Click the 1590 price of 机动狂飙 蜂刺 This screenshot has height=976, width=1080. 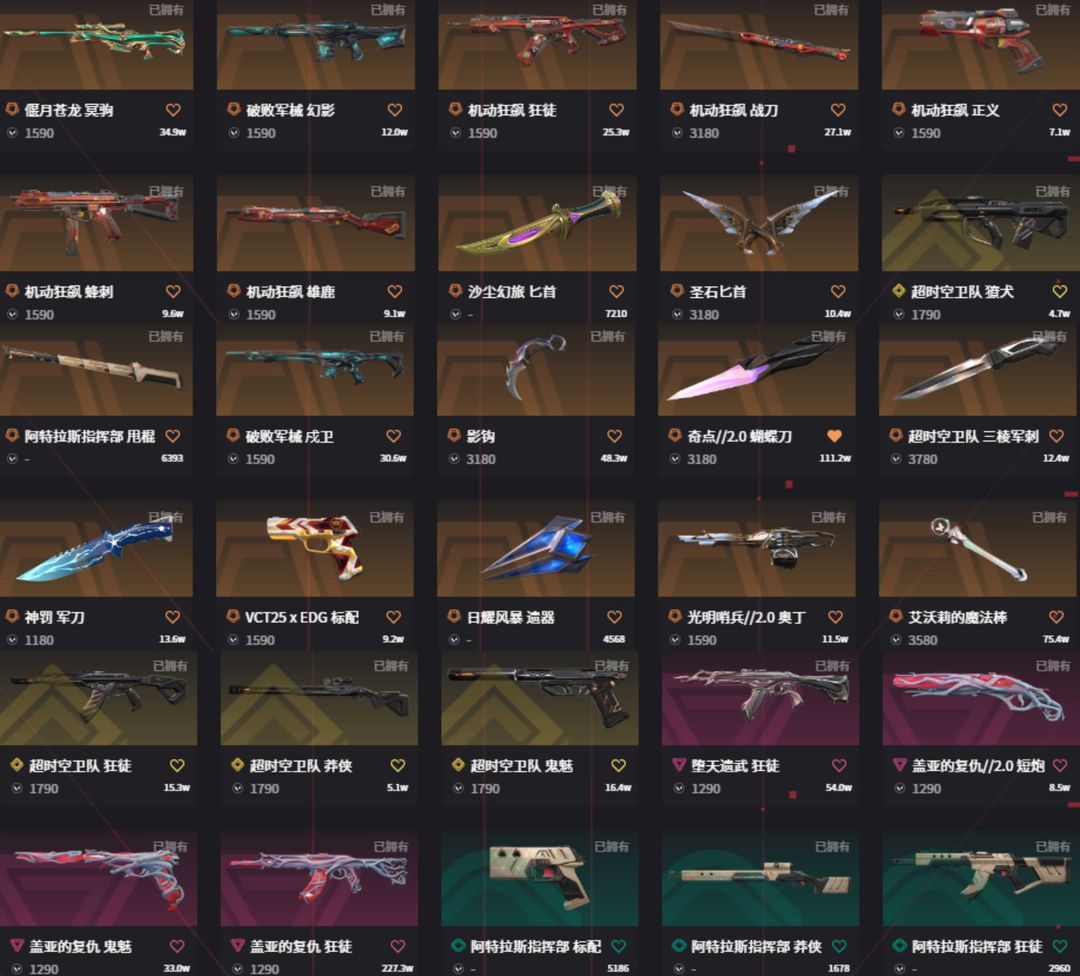tap(39, 315)
